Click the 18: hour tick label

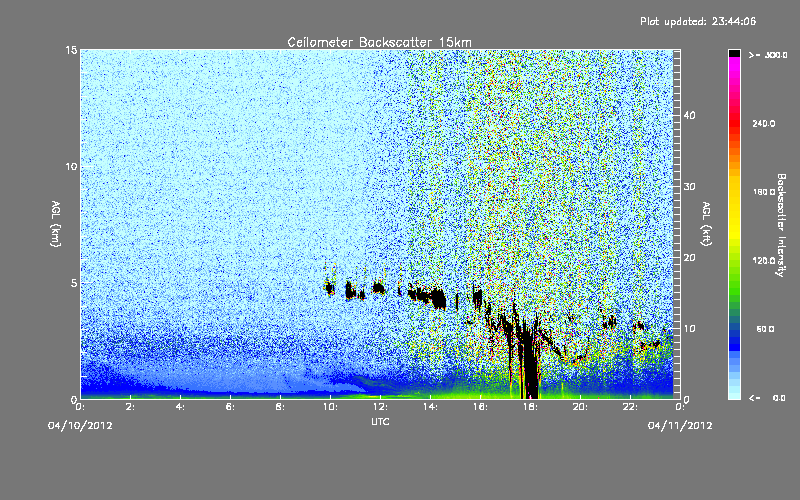pos(530,407)
